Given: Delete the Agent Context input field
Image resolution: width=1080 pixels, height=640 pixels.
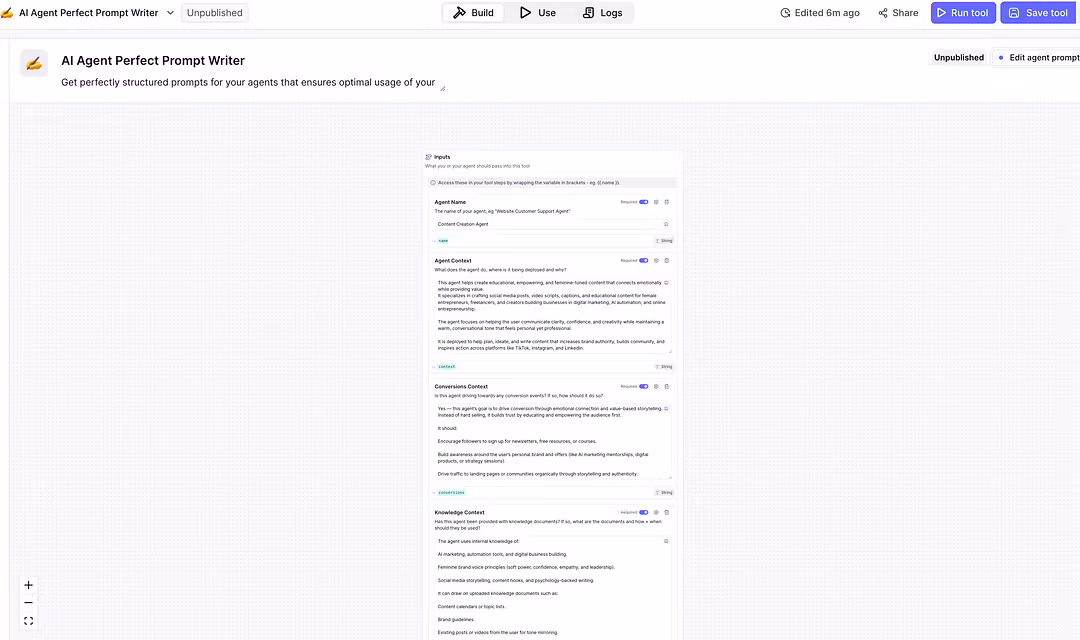Looking at the screenshot, I should [667, 260].
